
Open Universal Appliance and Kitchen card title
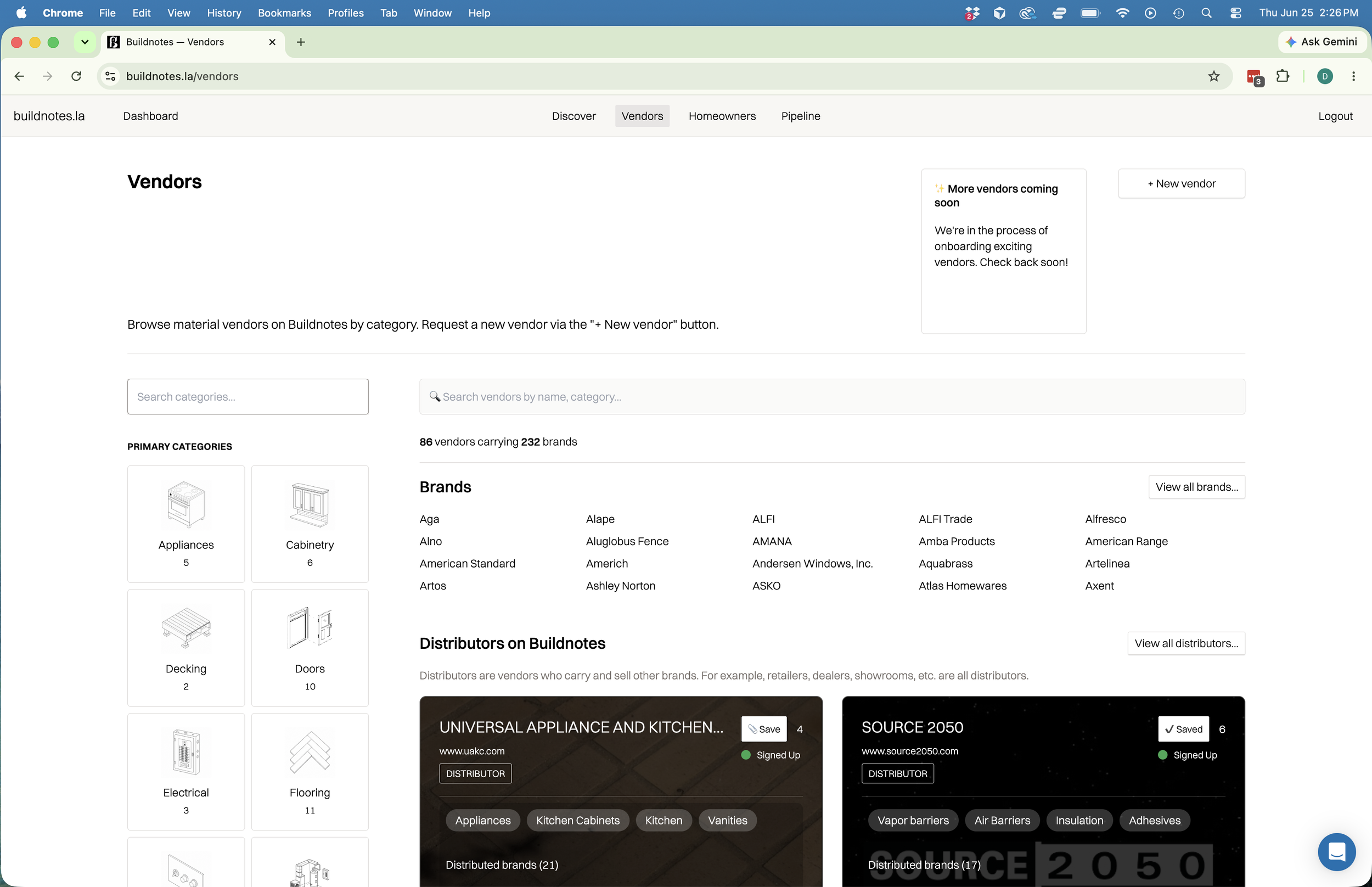(x=581, y=727)
